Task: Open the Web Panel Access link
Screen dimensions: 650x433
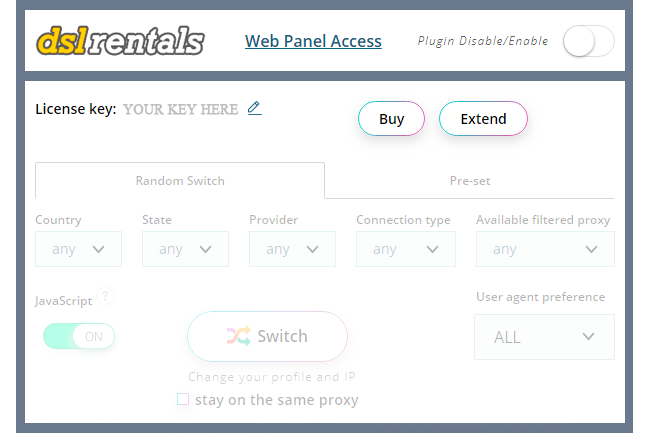Action: [x=313, y=41]
